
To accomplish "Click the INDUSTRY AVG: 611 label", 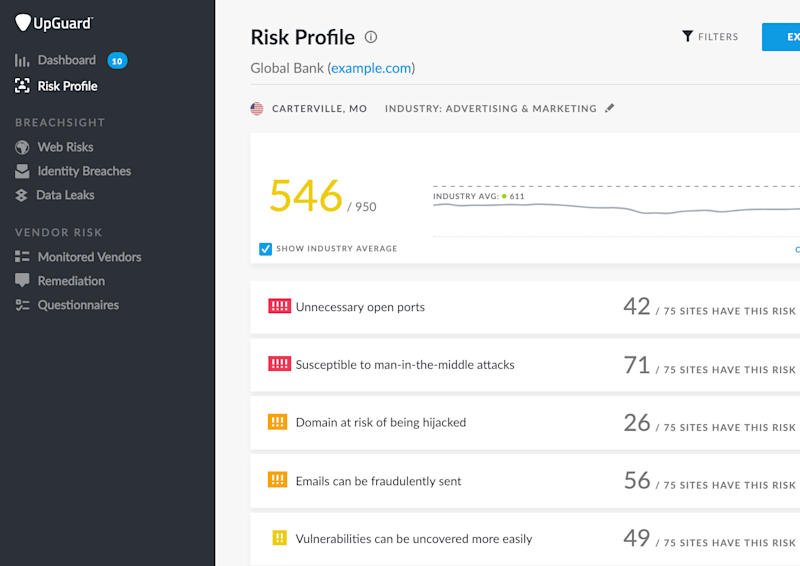I will tap(478, 196).
